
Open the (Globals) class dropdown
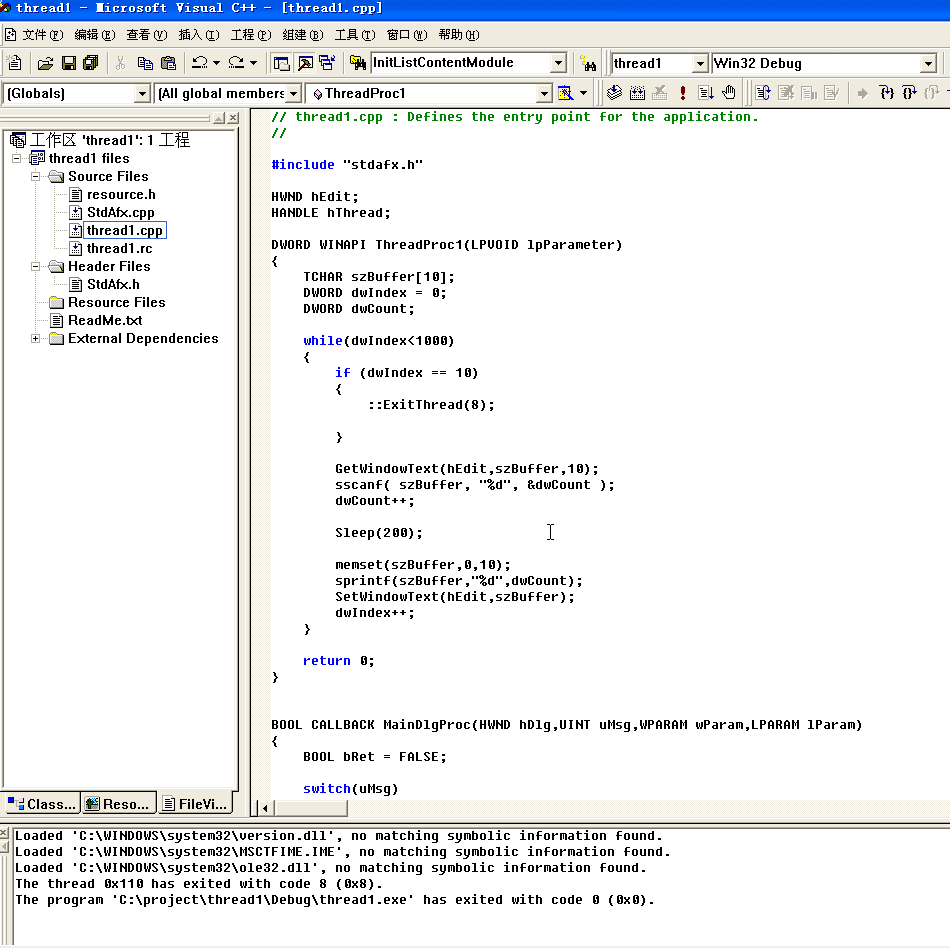coord(141,94)
